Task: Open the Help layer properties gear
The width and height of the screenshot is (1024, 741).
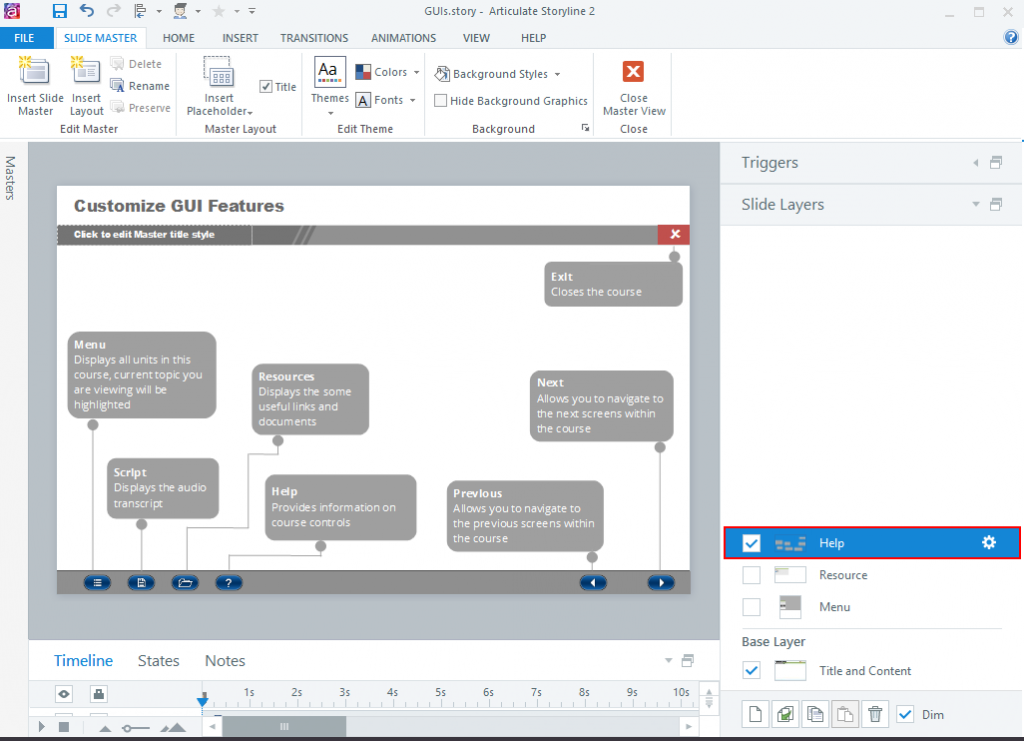Action: point(988,542)
